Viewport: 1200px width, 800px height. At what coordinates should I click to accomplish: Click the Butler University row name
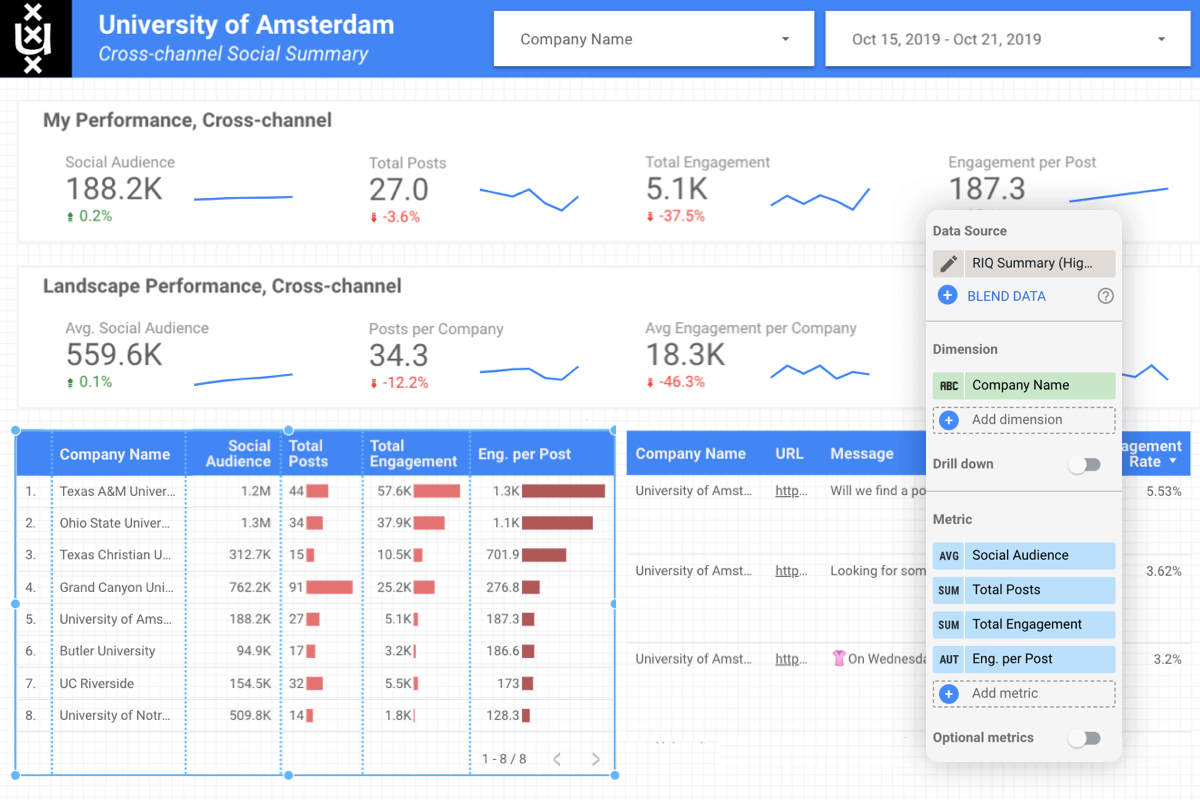click(x=107, y=651)
